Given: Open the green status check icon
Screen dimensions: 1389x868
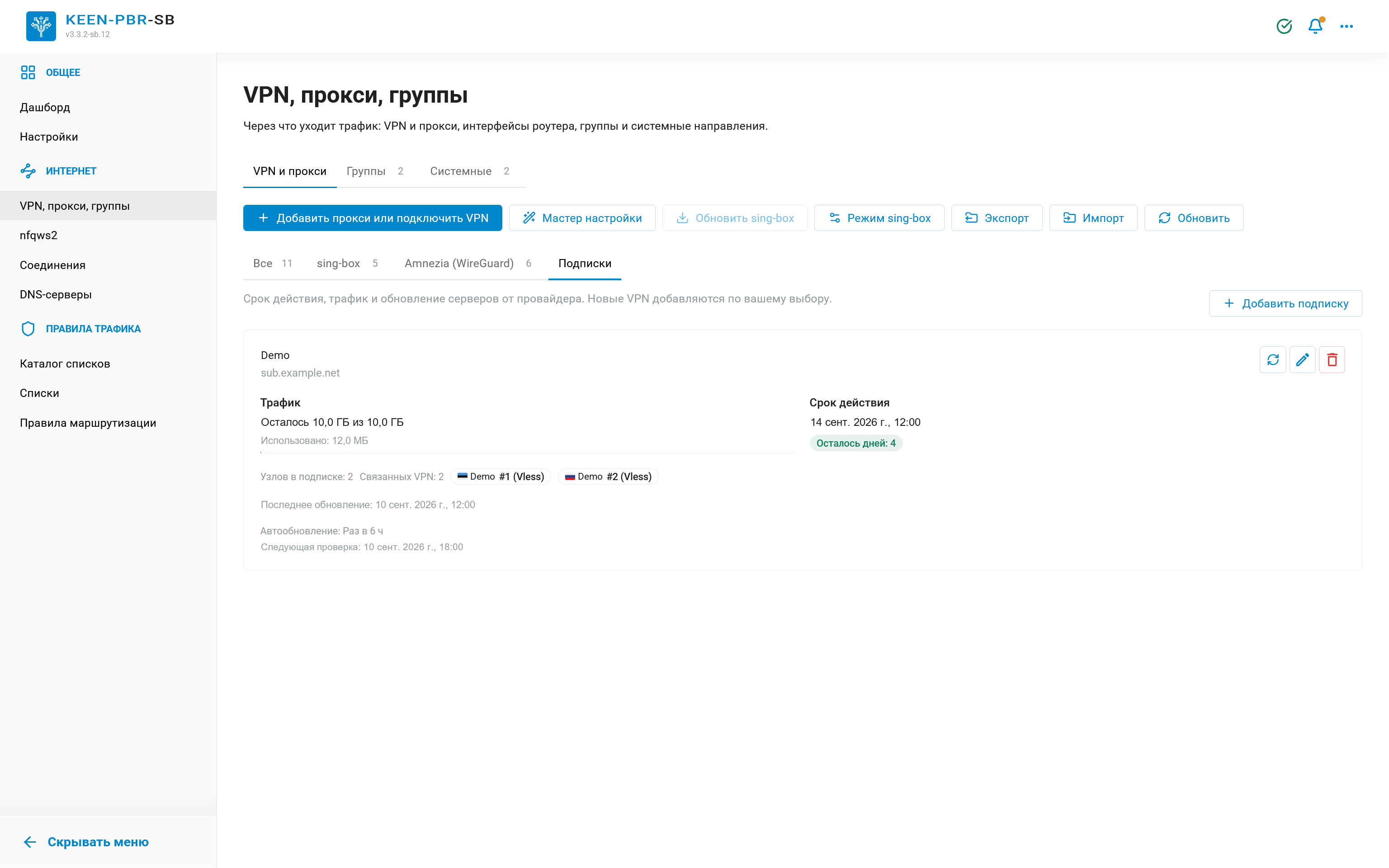Looking at the screenshot, I should tap(1284, 26).
